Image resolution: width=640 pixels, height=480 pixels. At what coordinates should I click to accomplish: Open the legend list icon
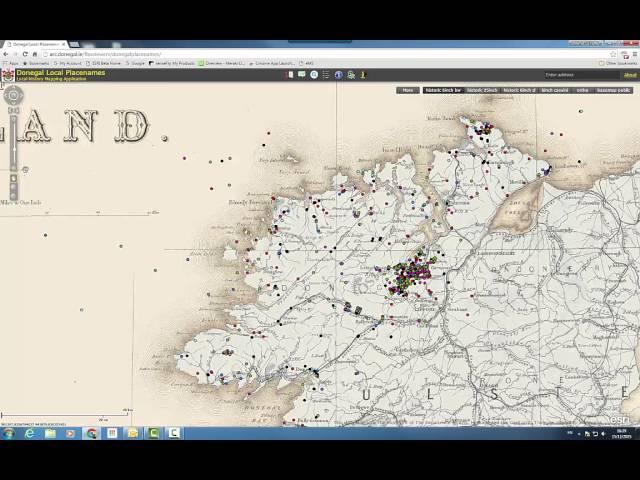(x=326, y=75)
